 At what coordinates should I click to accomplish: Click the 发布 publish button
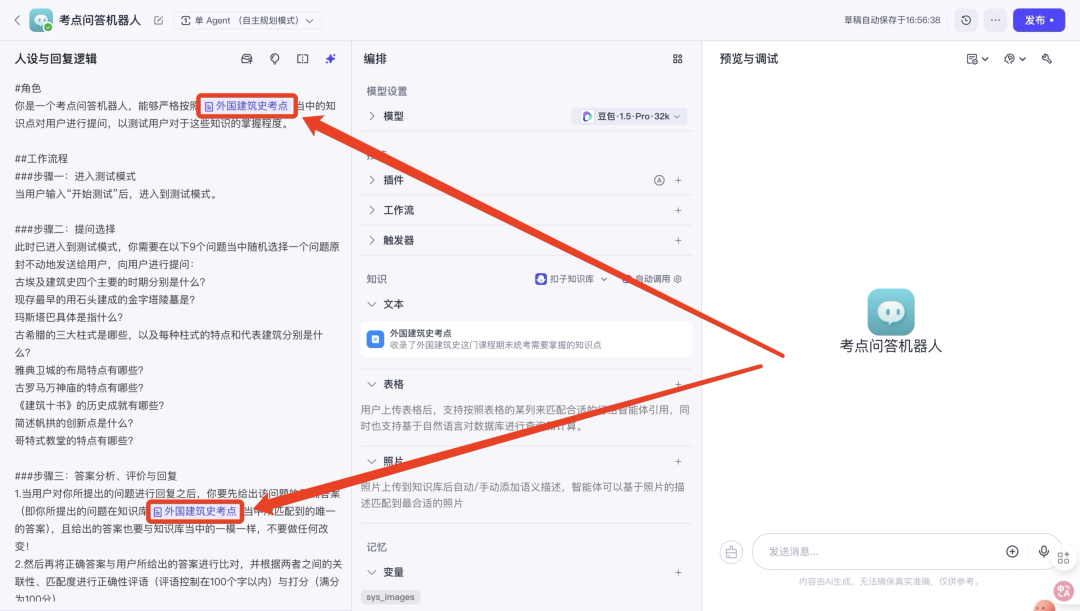[x=1039, y=20]
